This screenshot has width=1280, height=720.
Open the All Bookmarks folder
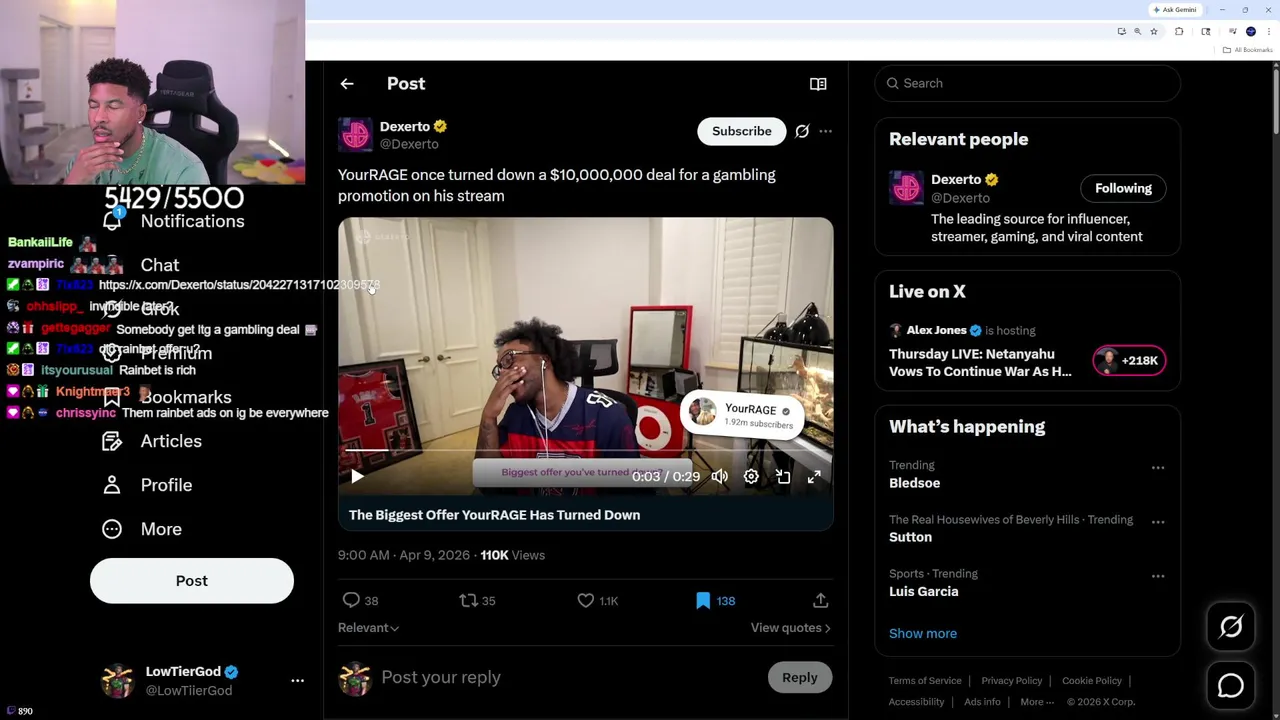click(x=1247, y=50)
